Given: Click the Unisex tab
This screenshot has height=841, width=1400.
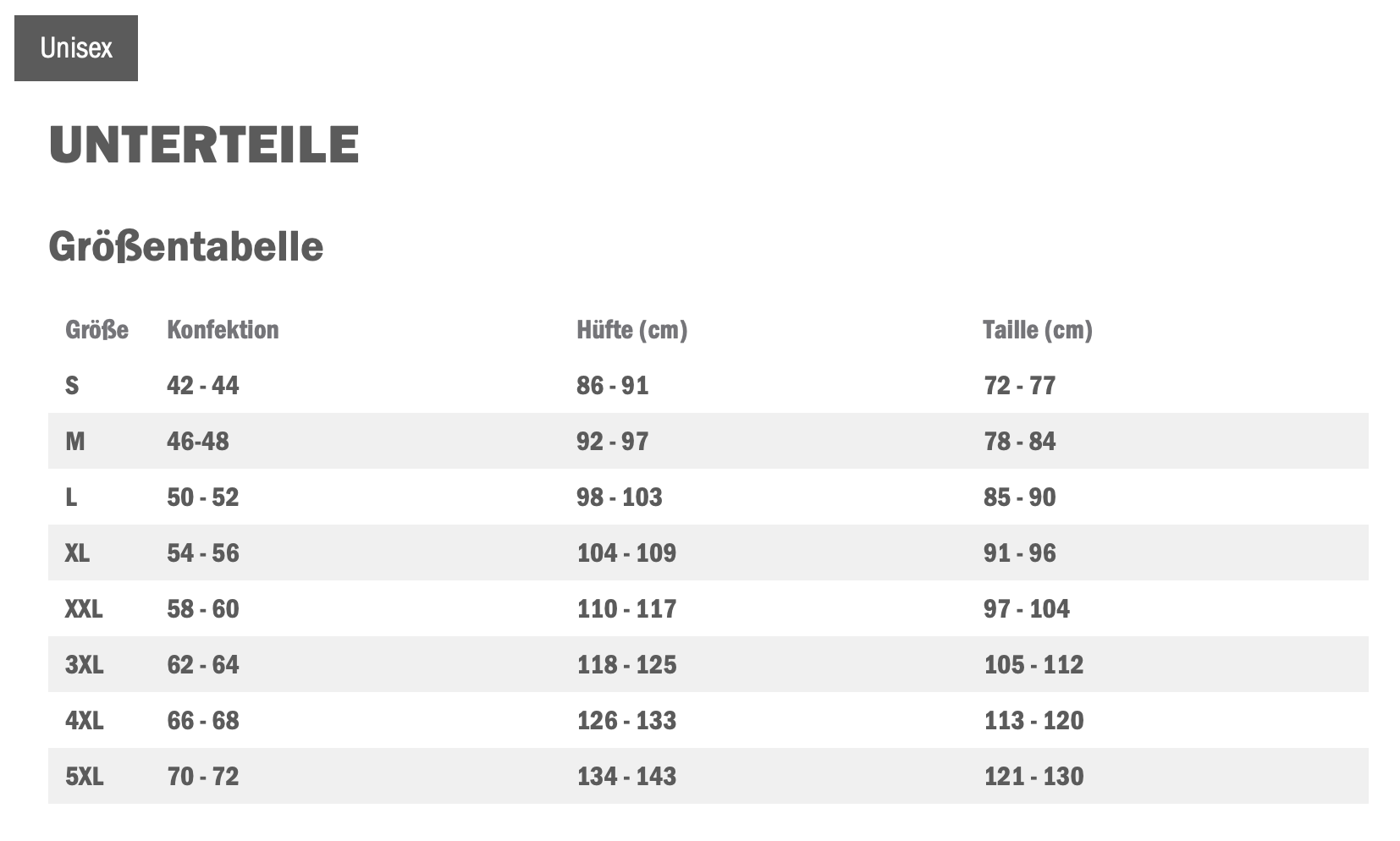Looking at the screenshot, I should point(76,48).
